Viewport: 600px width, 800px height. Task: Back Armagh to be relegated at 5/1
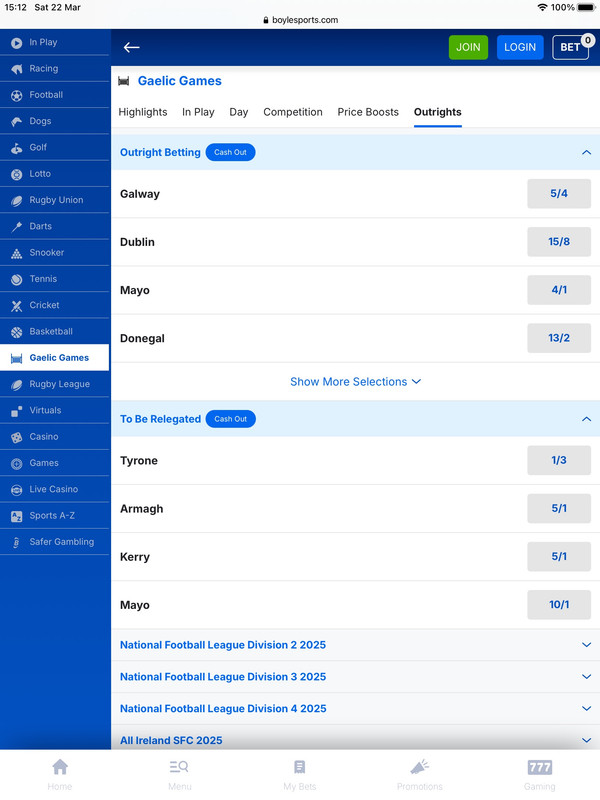[x=559, y=509]
